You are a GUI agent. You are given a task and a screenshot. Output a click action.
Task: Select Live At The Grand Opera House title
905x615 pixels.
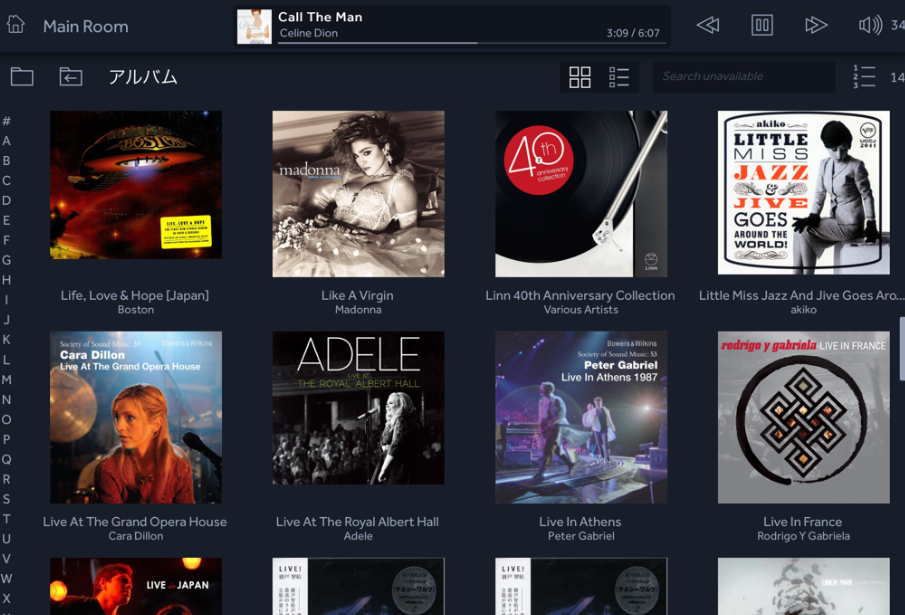(x=135, y=522)
